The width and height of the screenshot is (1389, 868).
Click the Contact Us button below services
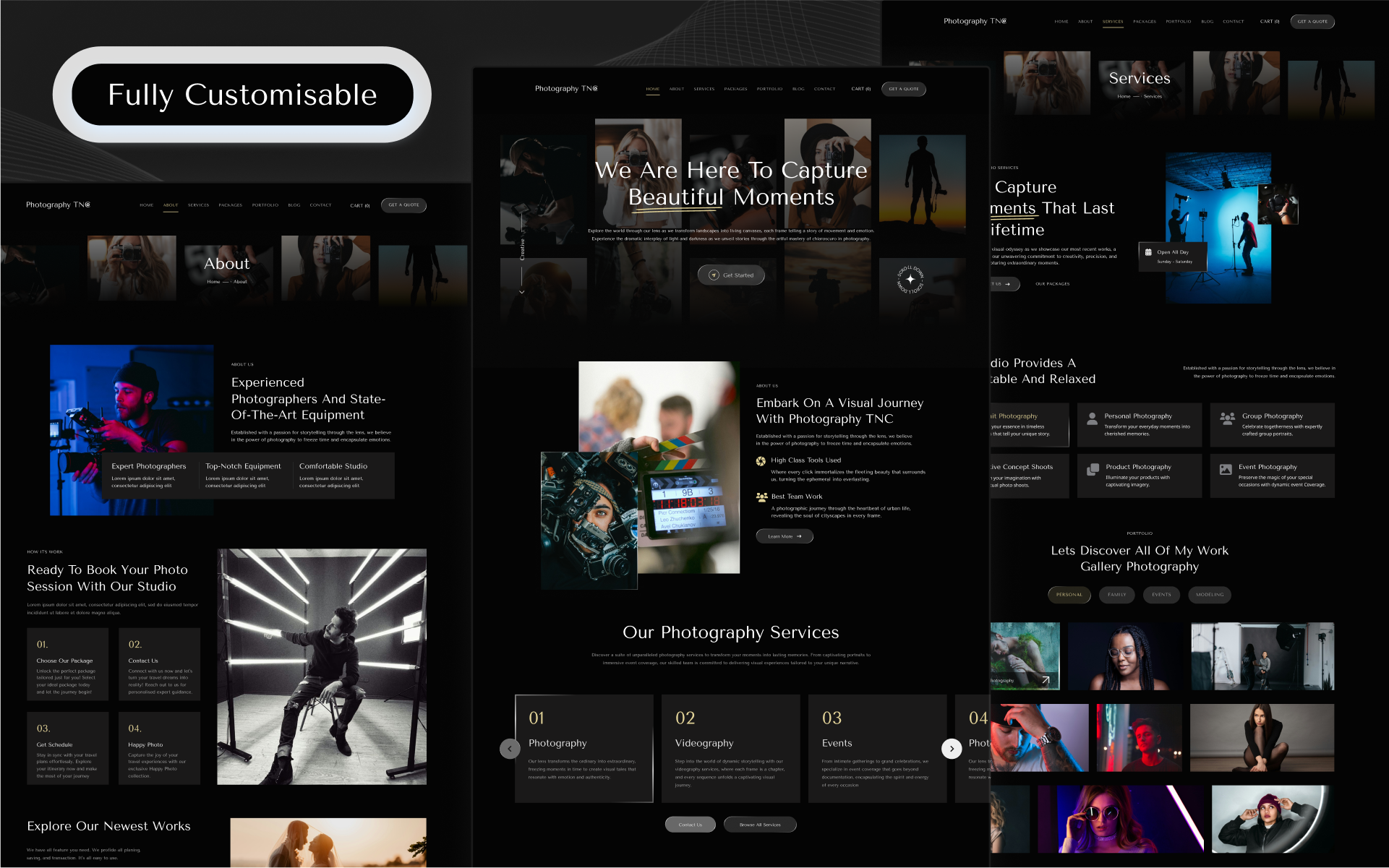click(691, 825)
